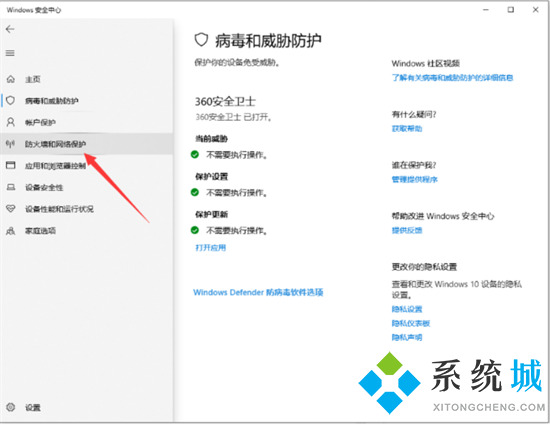
Task: Click the heart icon for 设备性能和运行状况
Action: 11,209
